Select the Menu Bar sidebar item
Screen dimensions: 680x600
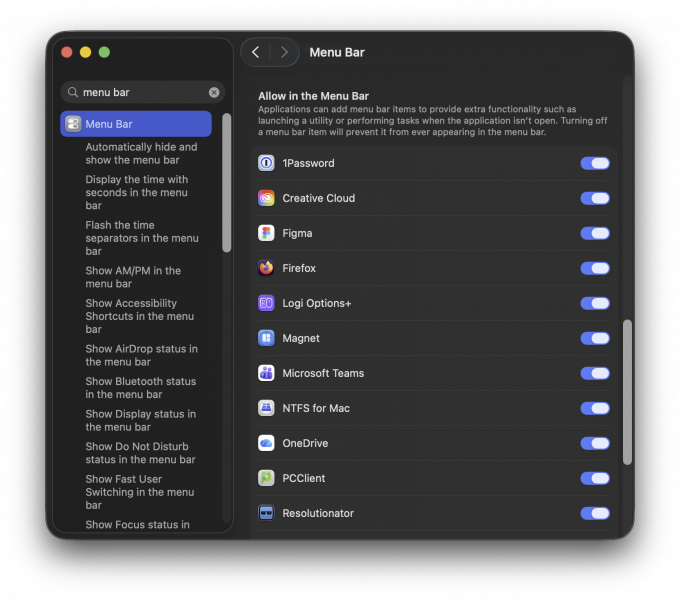pos(136,124)
